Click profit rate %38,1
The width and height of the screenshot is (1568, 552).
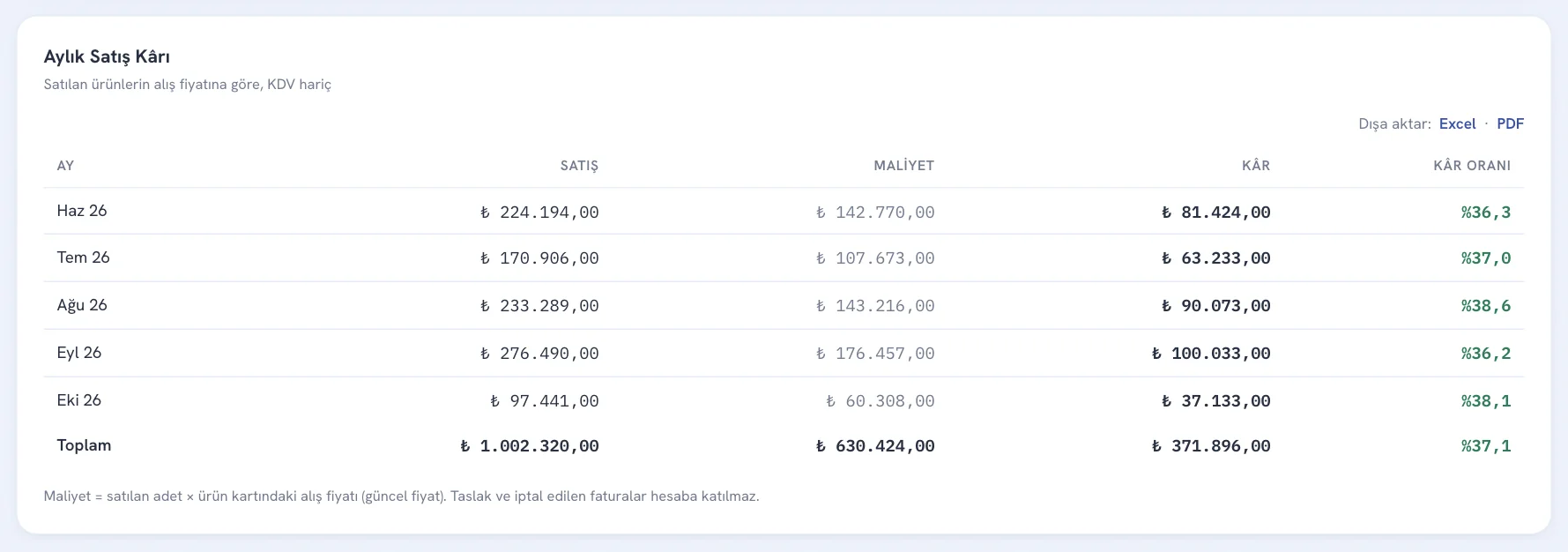[1486, 401]
